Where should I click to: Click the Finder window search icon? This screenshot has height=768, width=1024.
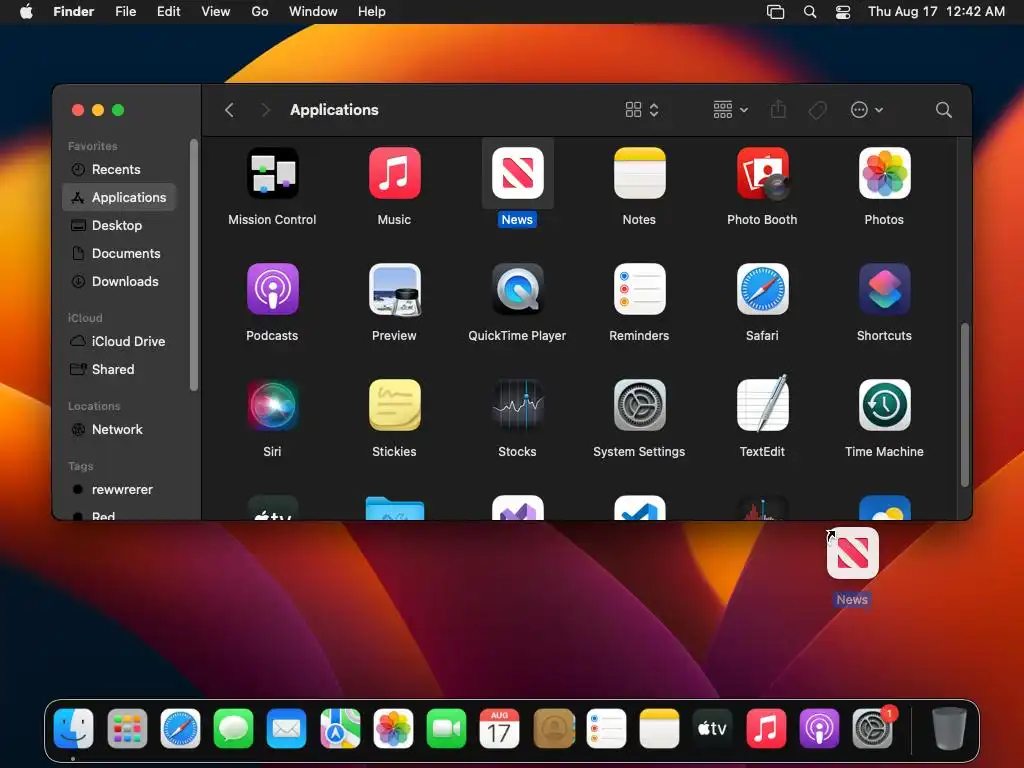(x=943, y=110)
